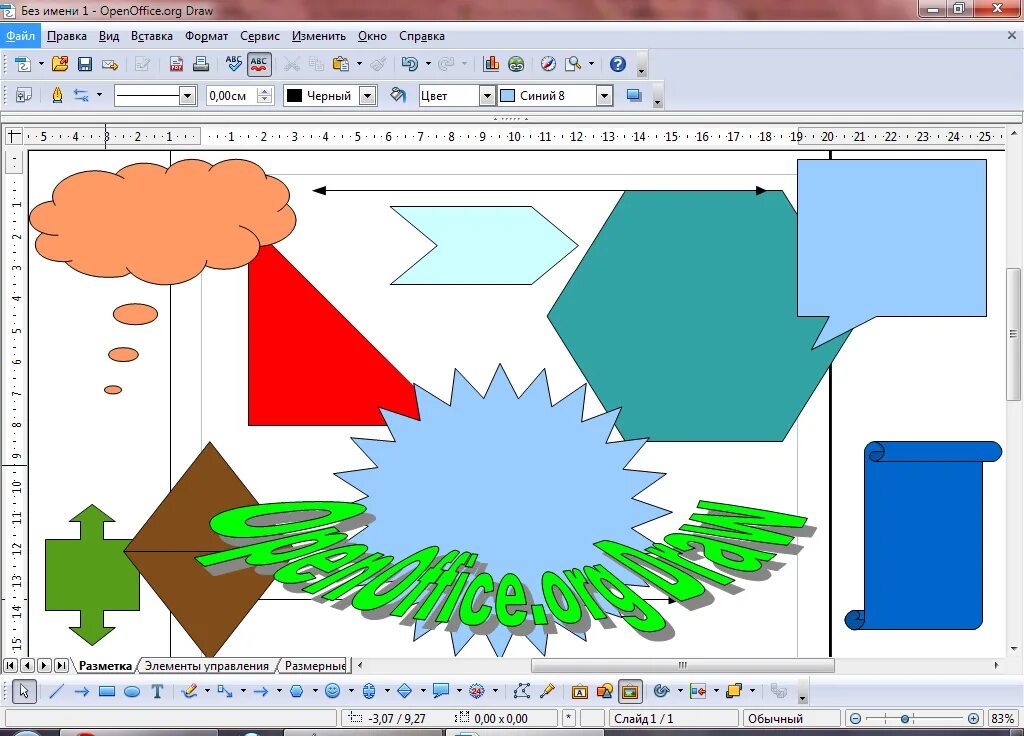Open the Файл menu
The image size is (1024, 736).
click(x=20, y=36)
